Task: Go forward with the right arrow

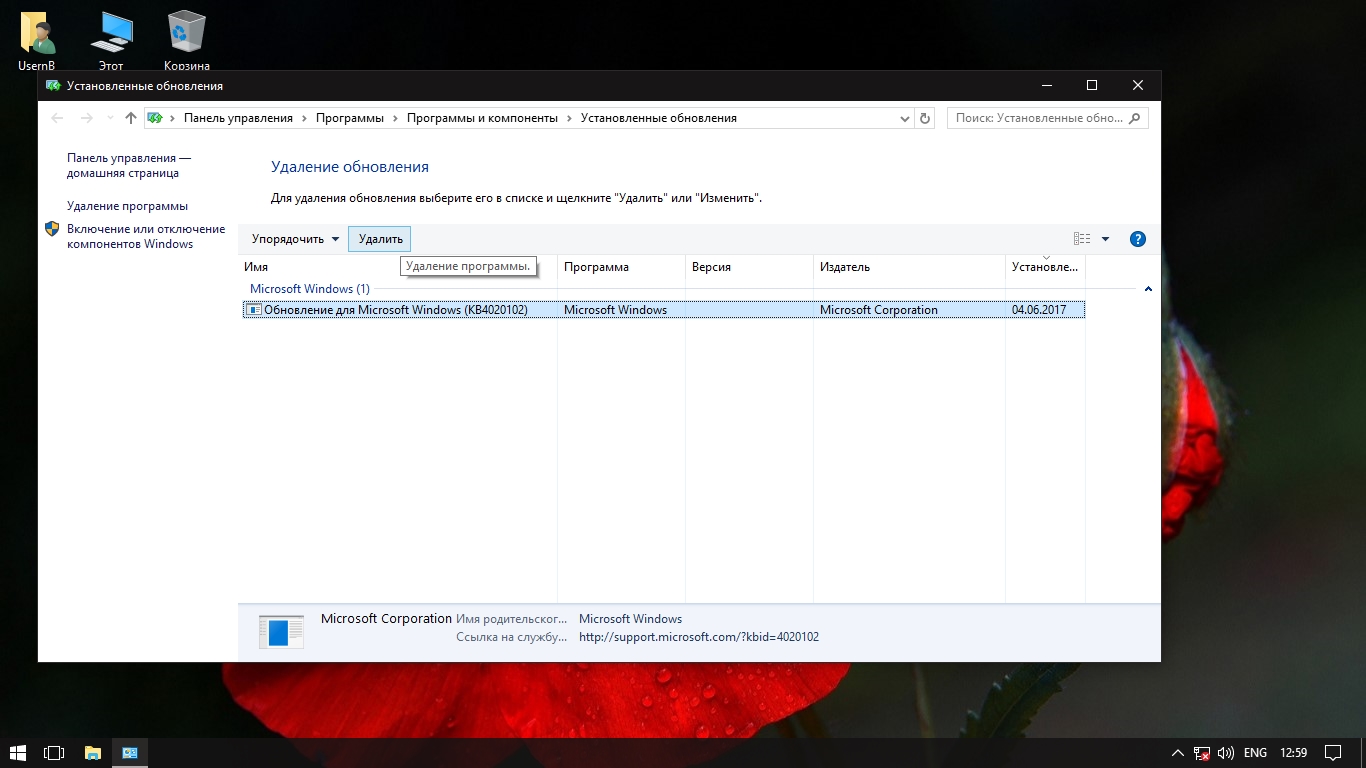Action: pos(86,118)
